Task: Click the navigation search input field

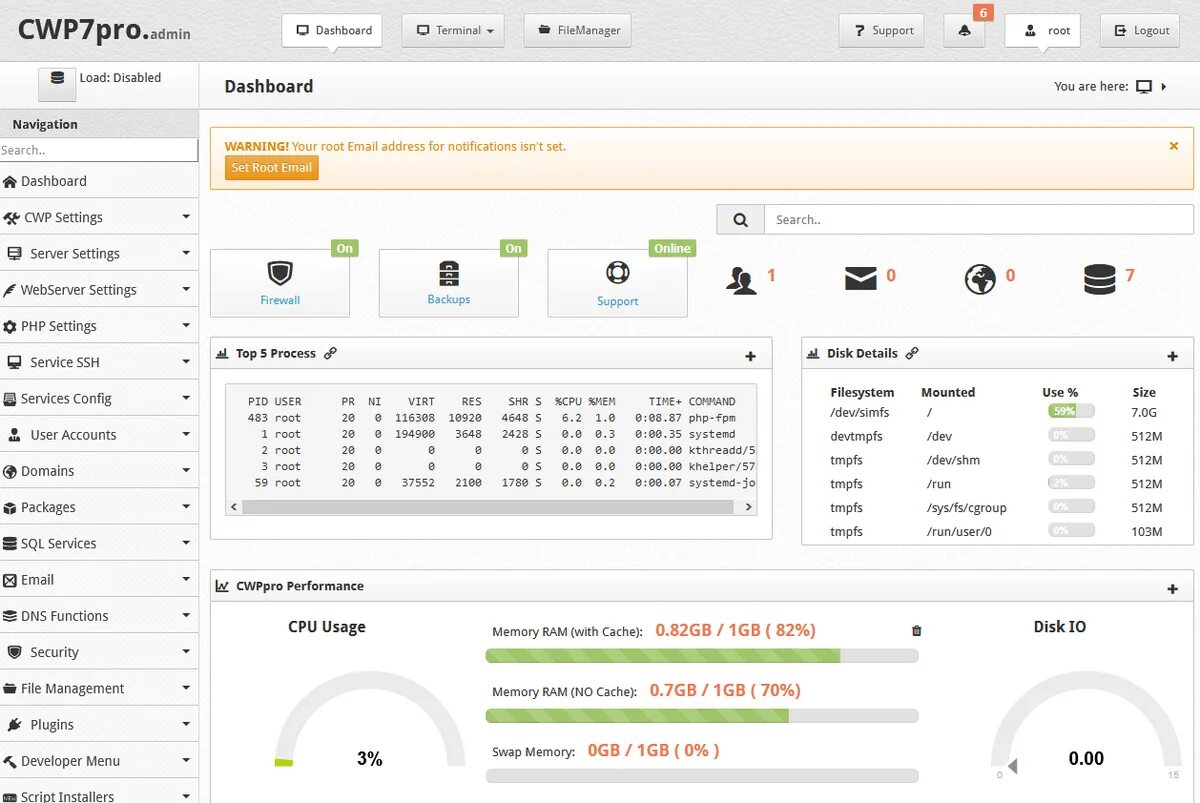Action: [x=99, y=150]
